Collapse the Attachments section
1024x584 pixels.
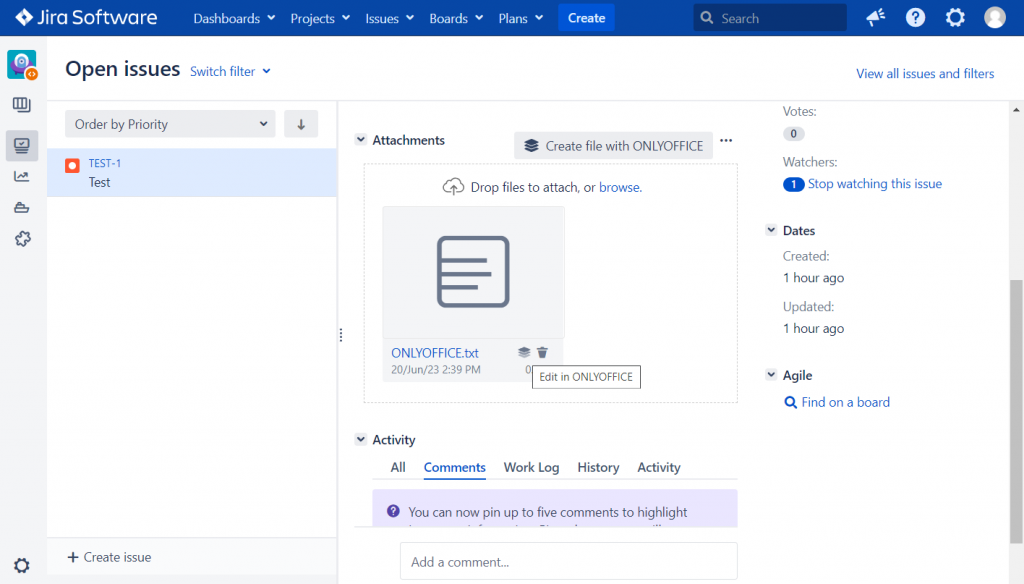361,140
